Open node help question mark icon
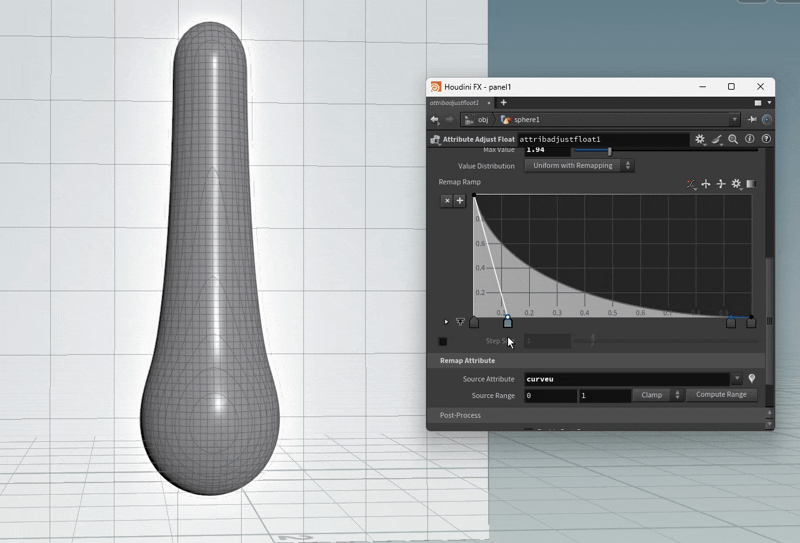The height and width of the screenshot is (543, 800). coord(766,139)
